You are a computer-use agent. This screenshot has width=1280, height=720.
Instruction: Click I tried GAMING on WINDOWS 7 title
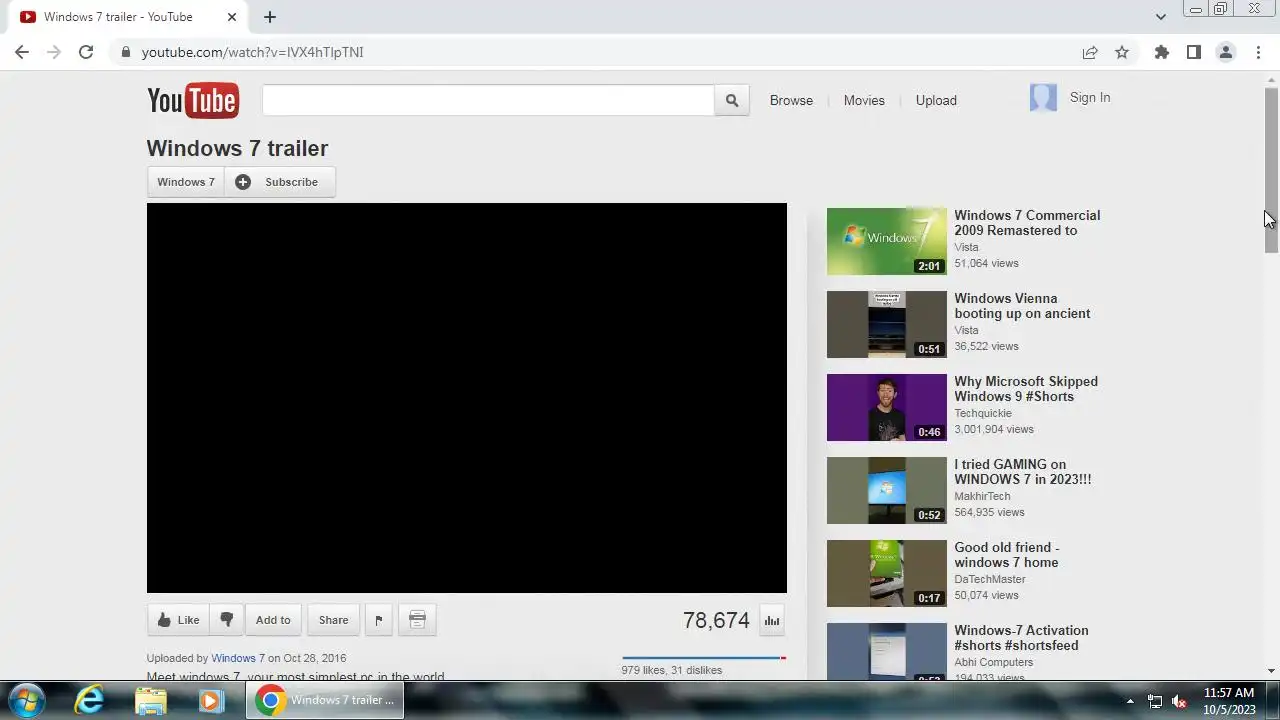point(1023,471)
